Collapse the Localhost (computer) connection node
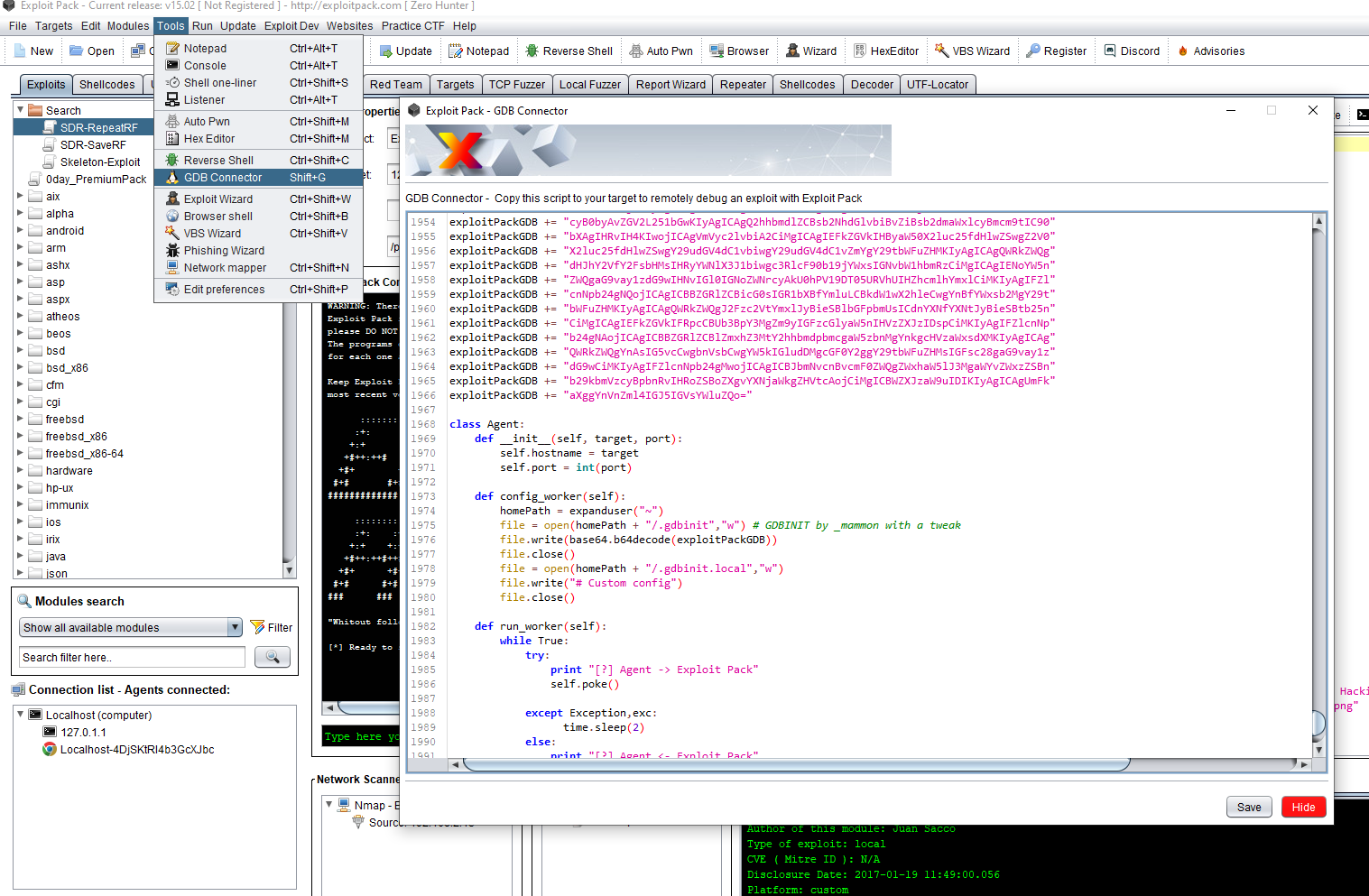1369x896 pixels. pyautogui.click(x=21, y=714)
